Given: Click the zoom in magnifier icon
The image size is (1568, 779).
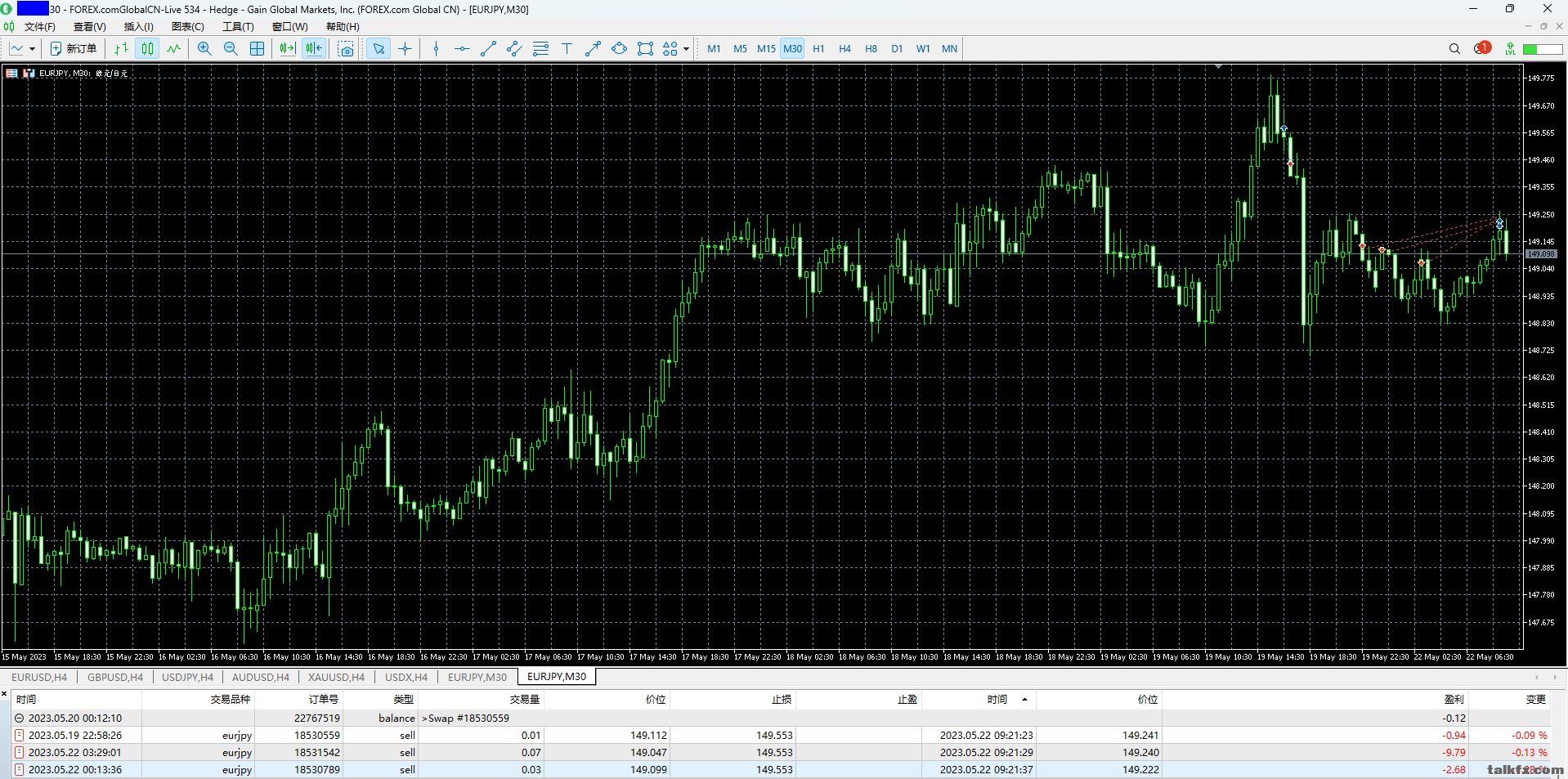Looking at the screenshot, I should 204,48.
